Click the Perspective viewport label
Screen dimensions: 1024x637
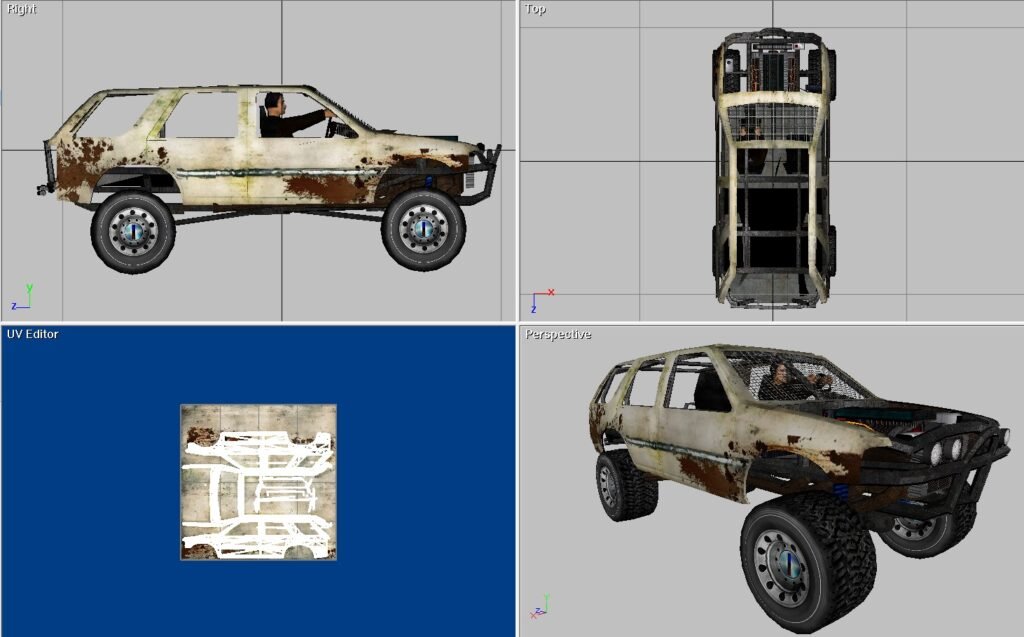point(558,334)
